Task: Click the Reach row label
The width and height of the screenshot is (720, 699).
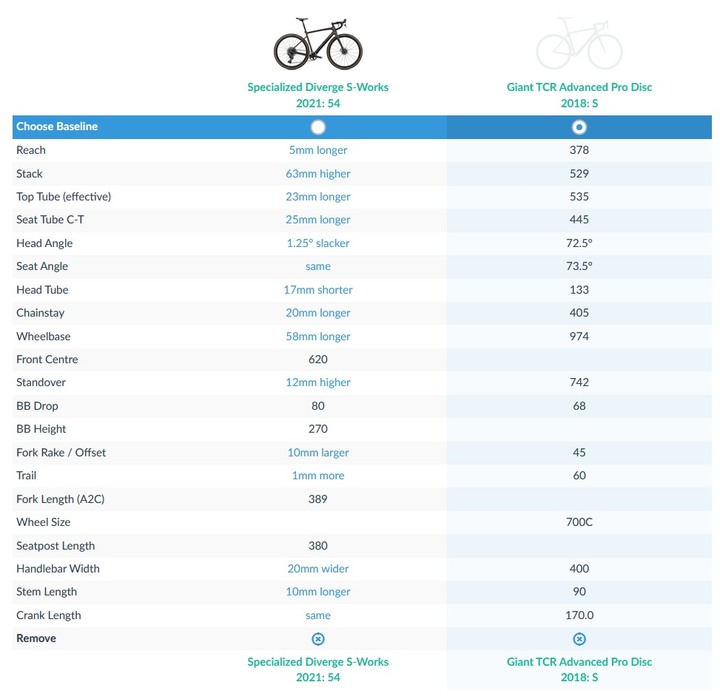Action: coord(31,150)
